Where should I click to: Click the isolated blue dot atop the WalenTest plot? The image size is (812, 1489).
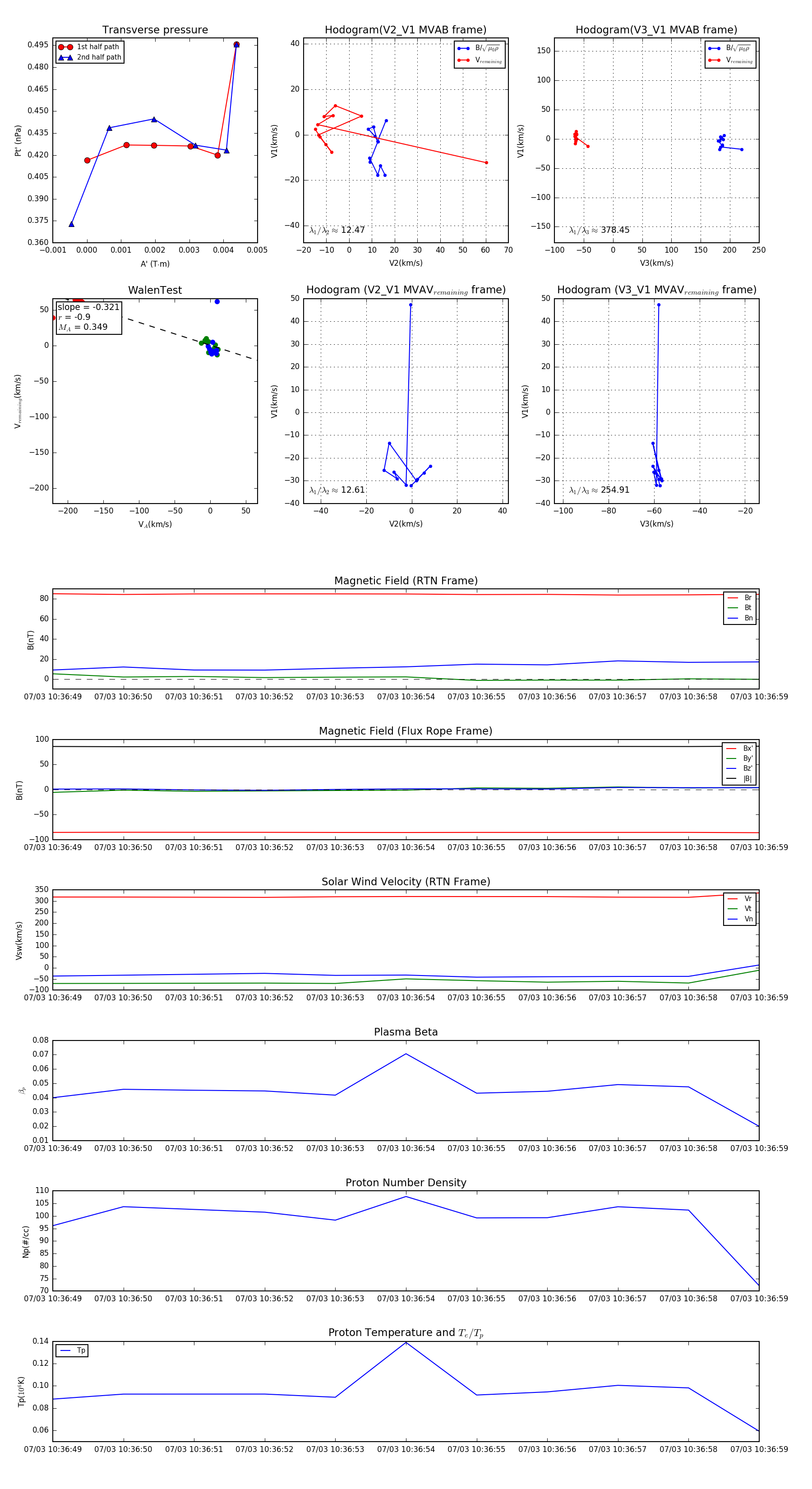pos(217,302)
